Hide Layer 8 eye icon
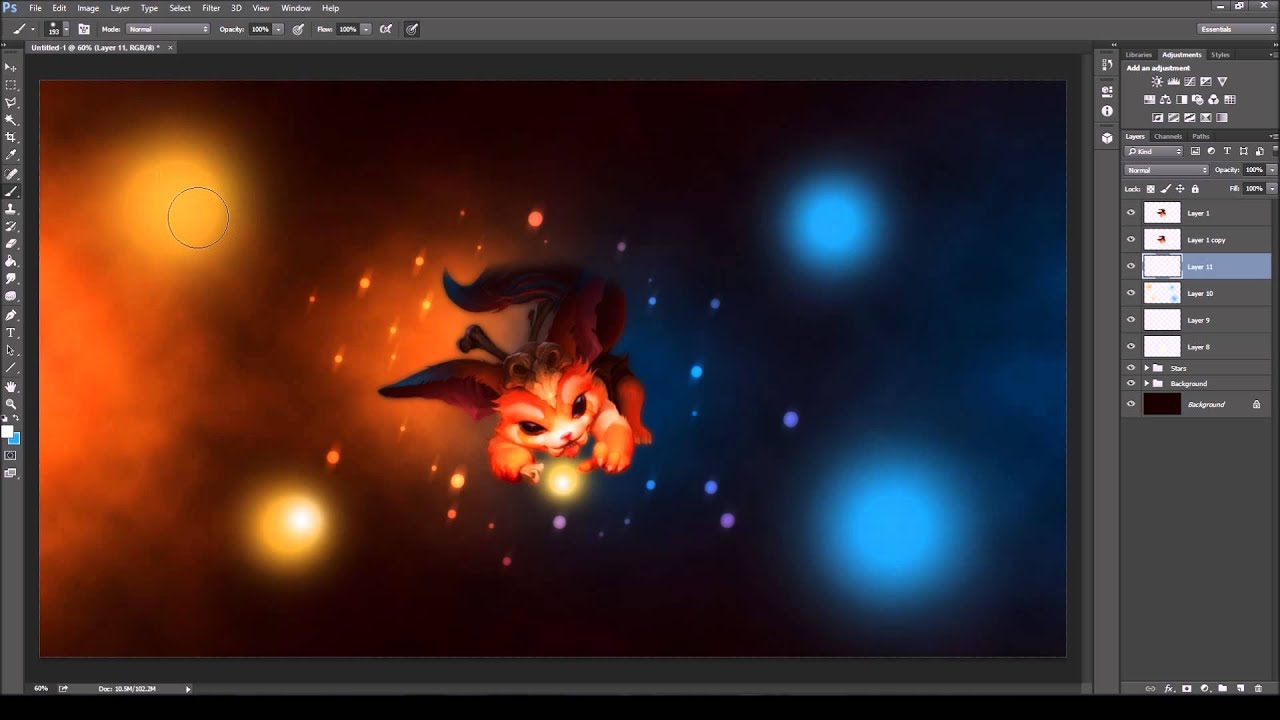The image size is (1280, 720). [x=1131, y=346]
